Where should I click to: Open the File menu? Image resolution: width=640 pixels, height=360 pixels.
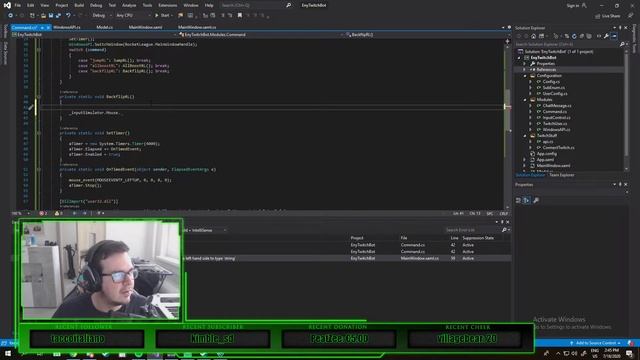pyautogui.click(x=18, y=5)
